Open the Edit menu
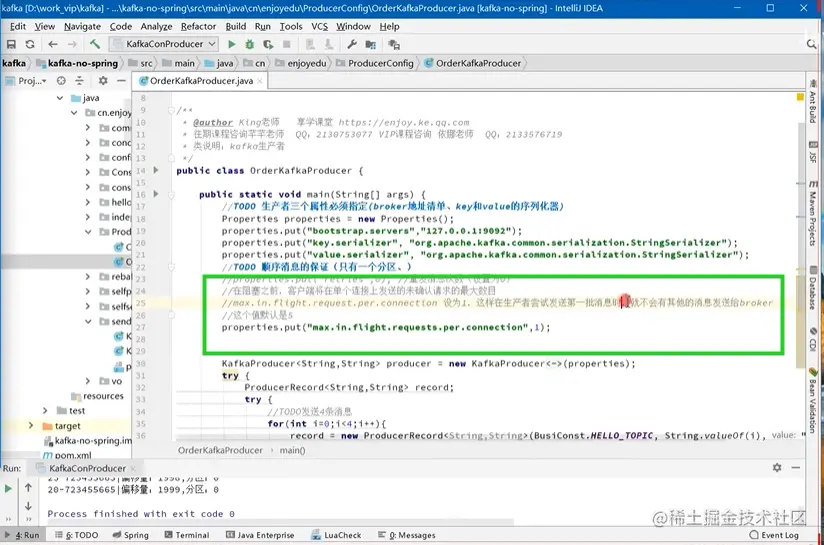 coord(18,26)
